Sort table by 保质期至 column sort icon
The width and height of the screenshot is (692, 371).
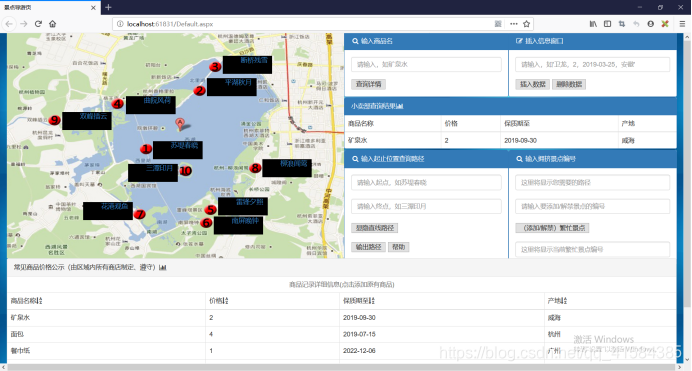click(372, 301)
